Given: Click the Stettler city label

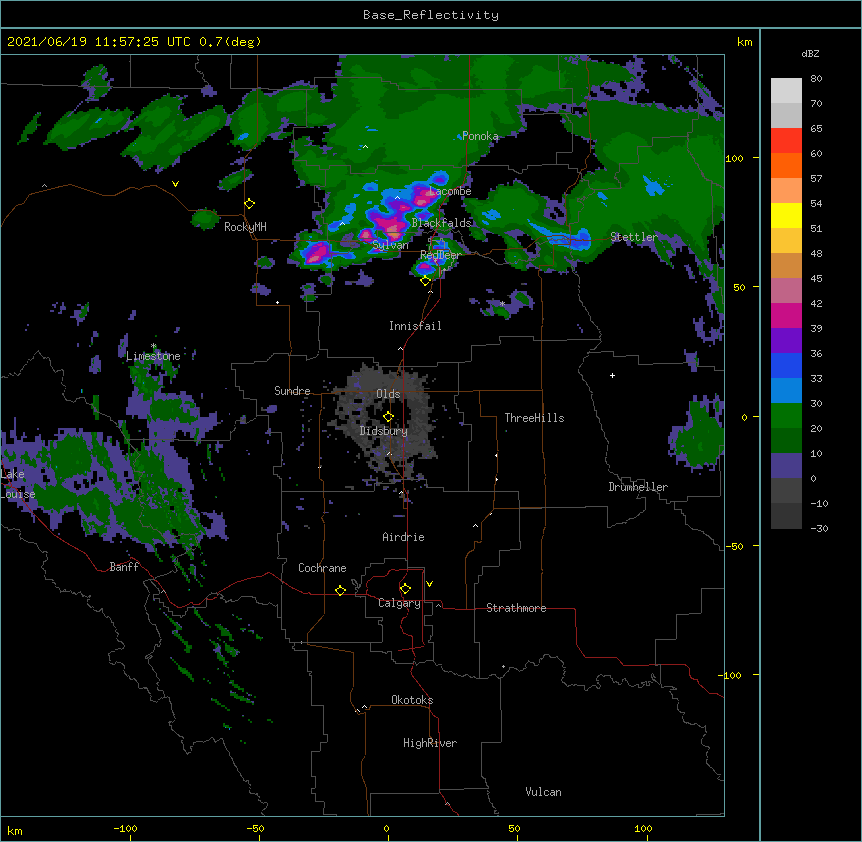Looking at the screenshot, I should [634, 237].
